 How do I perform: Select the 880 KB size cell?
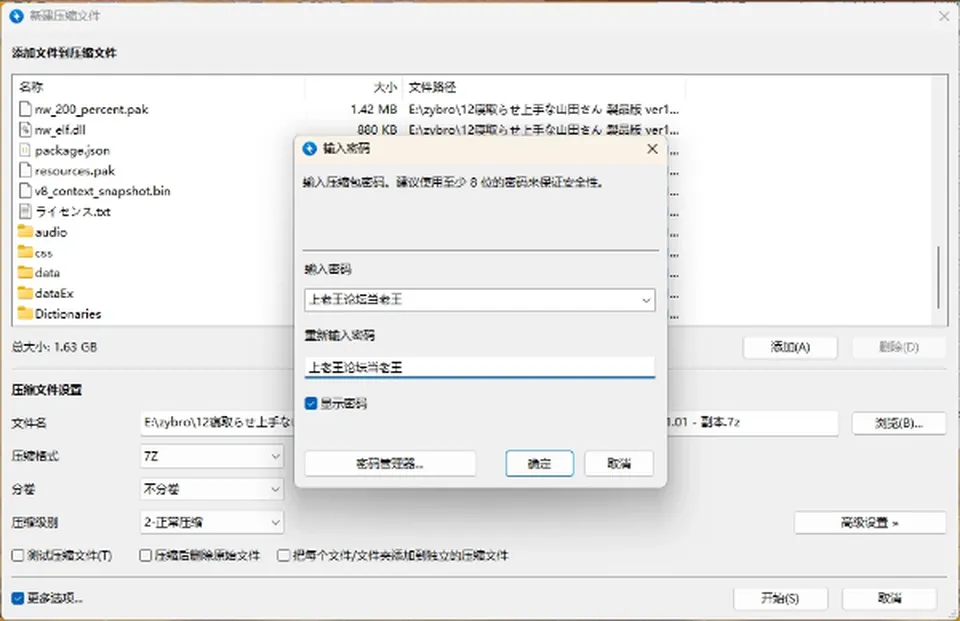coord(377,129)
